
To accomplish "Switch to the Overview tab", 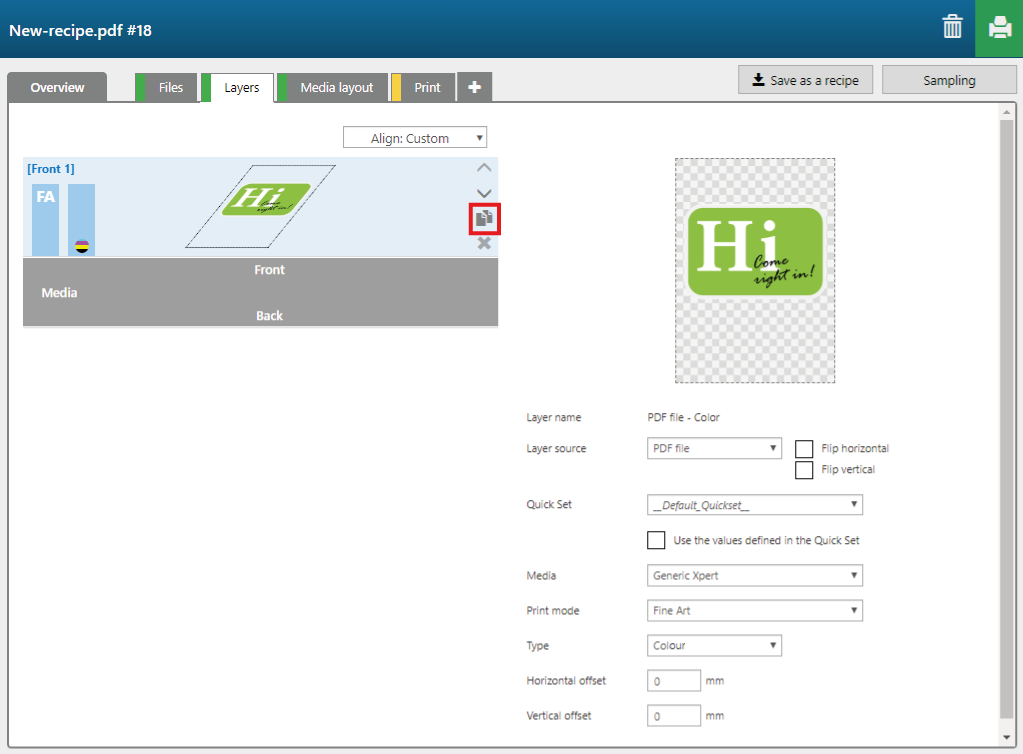I will click(x=57, y=87).
